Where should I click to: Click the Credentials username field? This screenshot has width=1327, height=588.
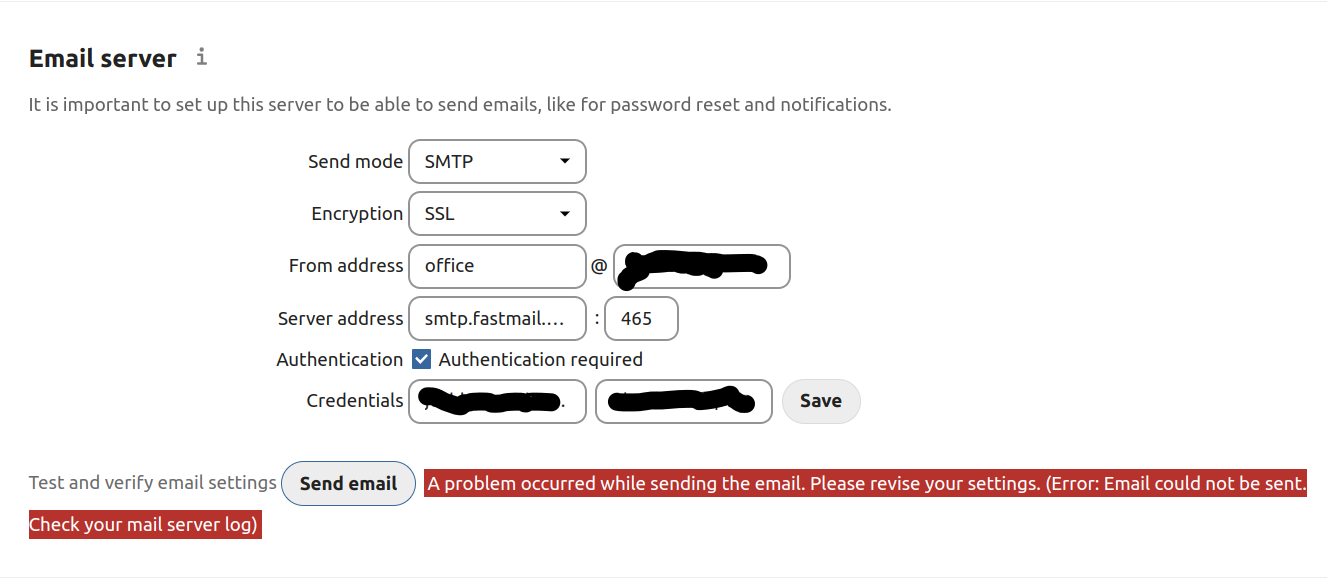497,401
